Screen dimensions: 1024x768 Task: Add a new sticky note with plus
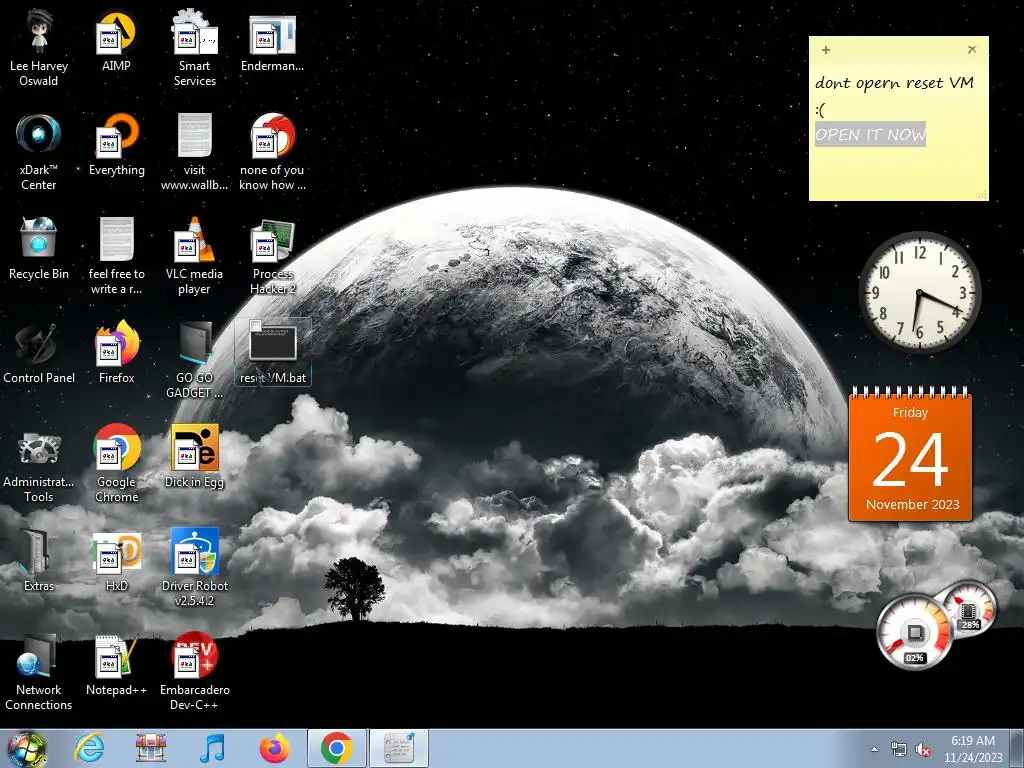click(825, 50)
